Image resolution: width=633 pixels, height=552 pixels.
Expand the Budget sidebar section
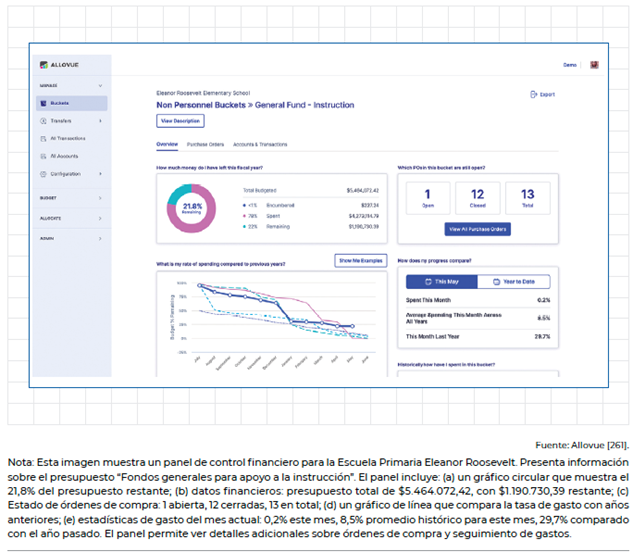pos(101,198)
